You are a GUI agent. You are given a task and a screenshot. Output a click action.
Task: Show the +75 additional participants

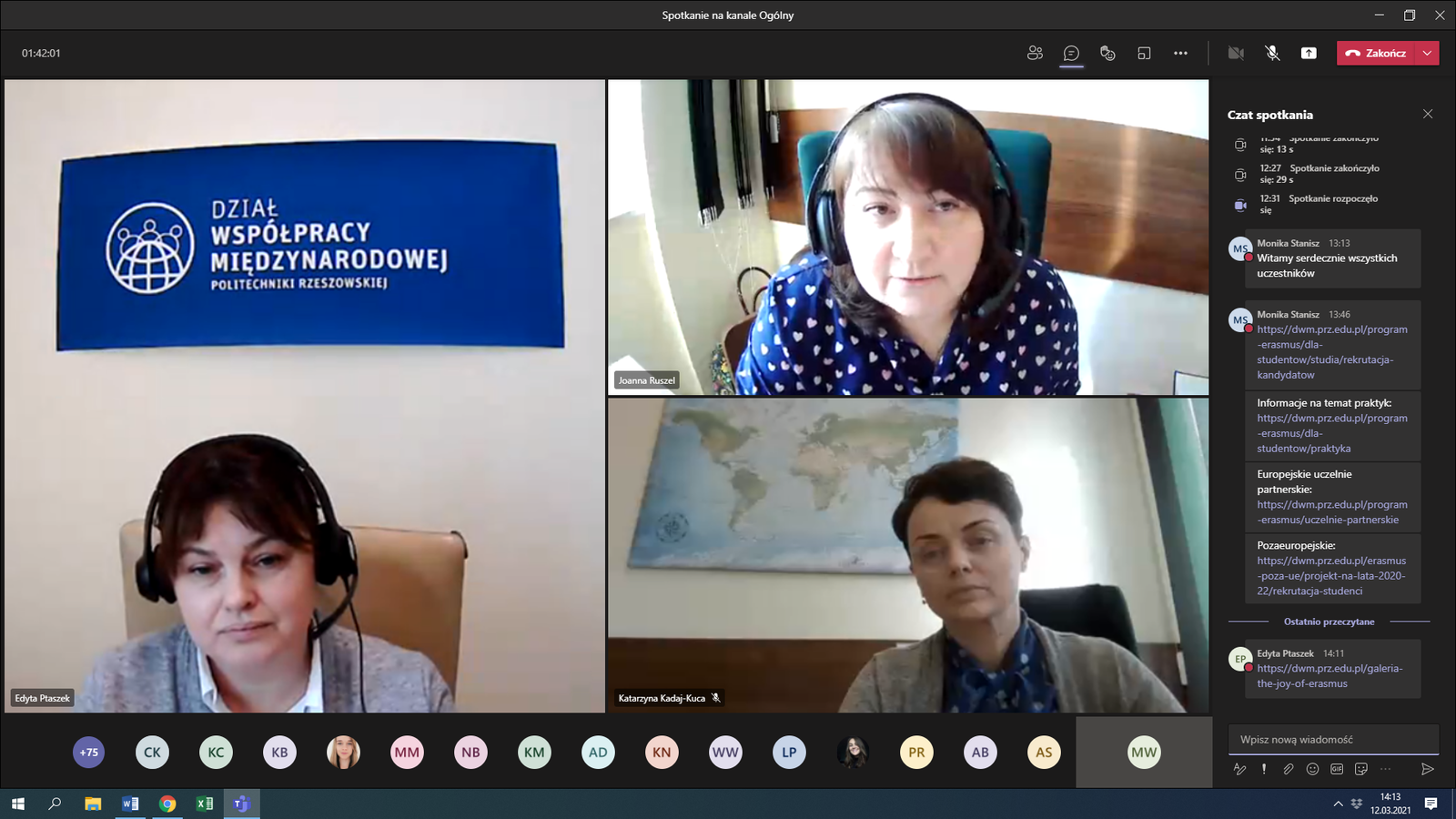coord(88,753)
